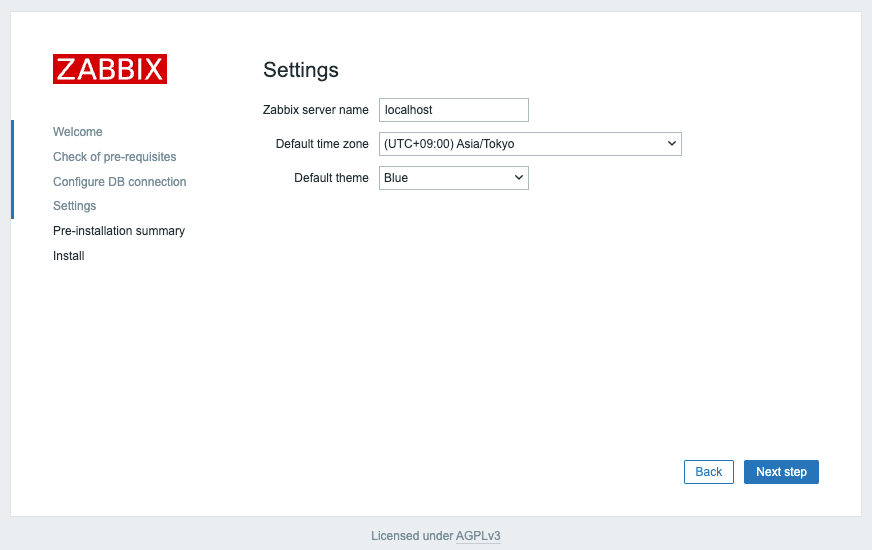Open the Default theme dropdown
Viewport: 872px width, 550px height.
[x=454, y=178]
